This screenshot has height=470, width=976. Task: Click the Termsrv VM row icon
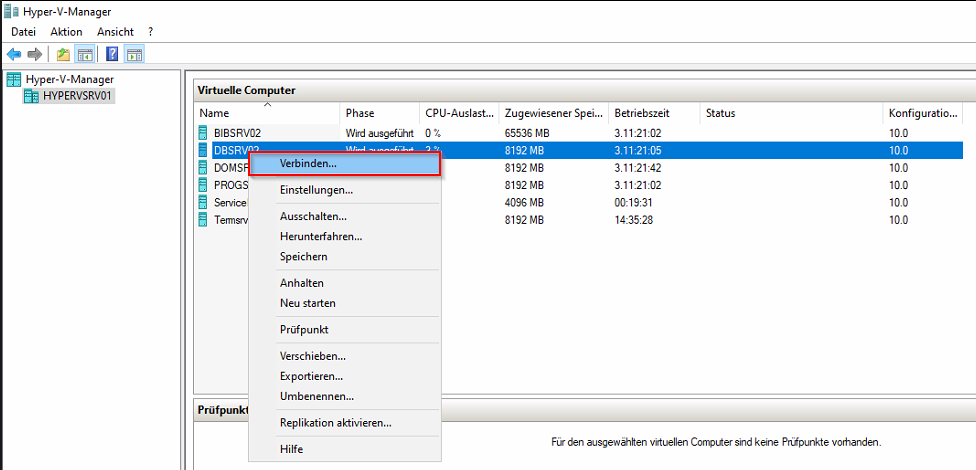(x=202, y=220)
